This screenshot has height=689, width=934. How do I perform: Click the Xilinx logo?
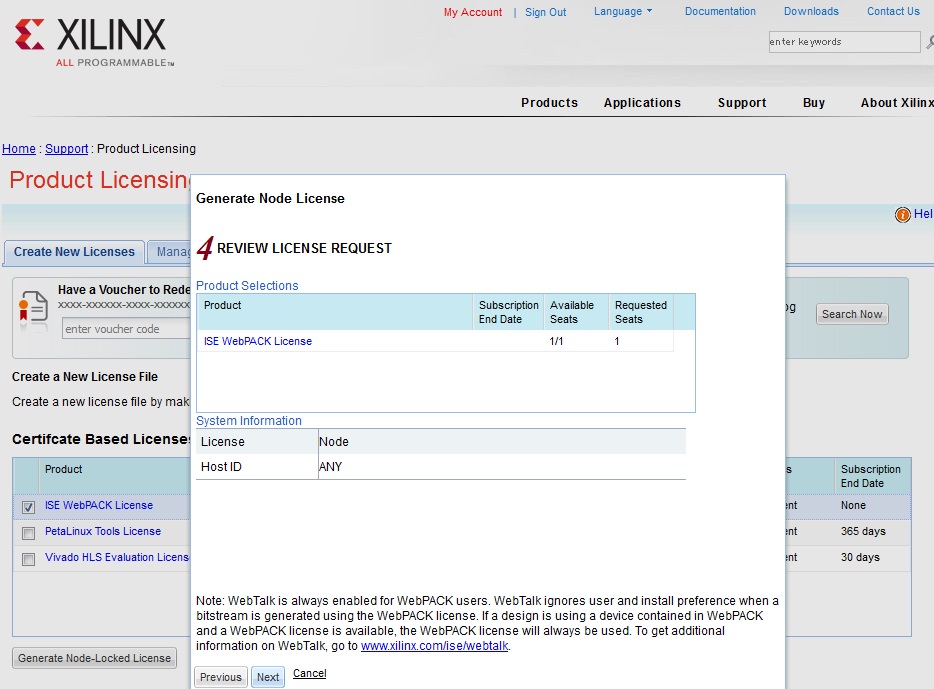pyautogui.click(x=94, y=42)
